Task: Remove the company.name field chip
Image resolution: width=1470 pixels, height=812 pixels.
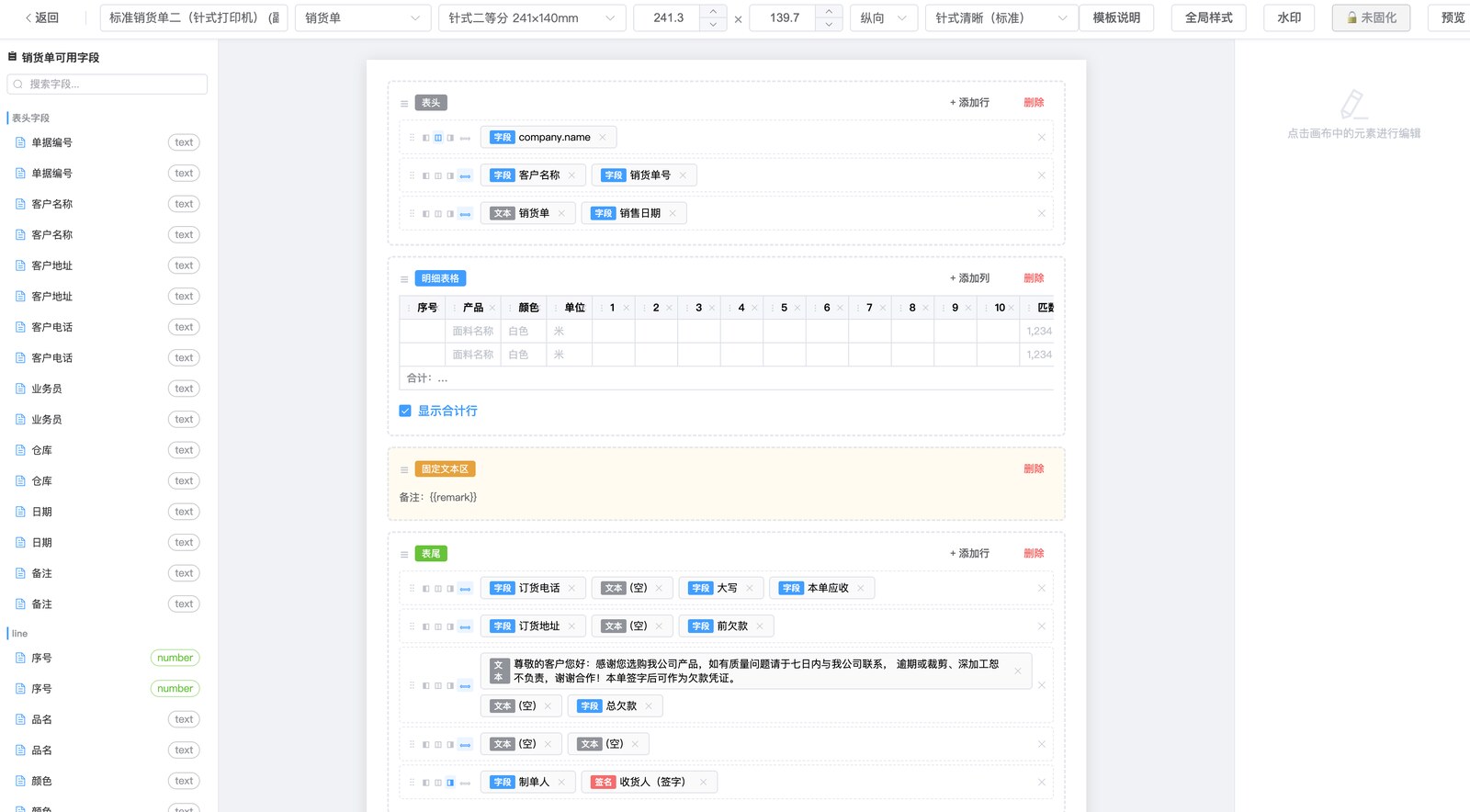Action: tap(603, 138)
